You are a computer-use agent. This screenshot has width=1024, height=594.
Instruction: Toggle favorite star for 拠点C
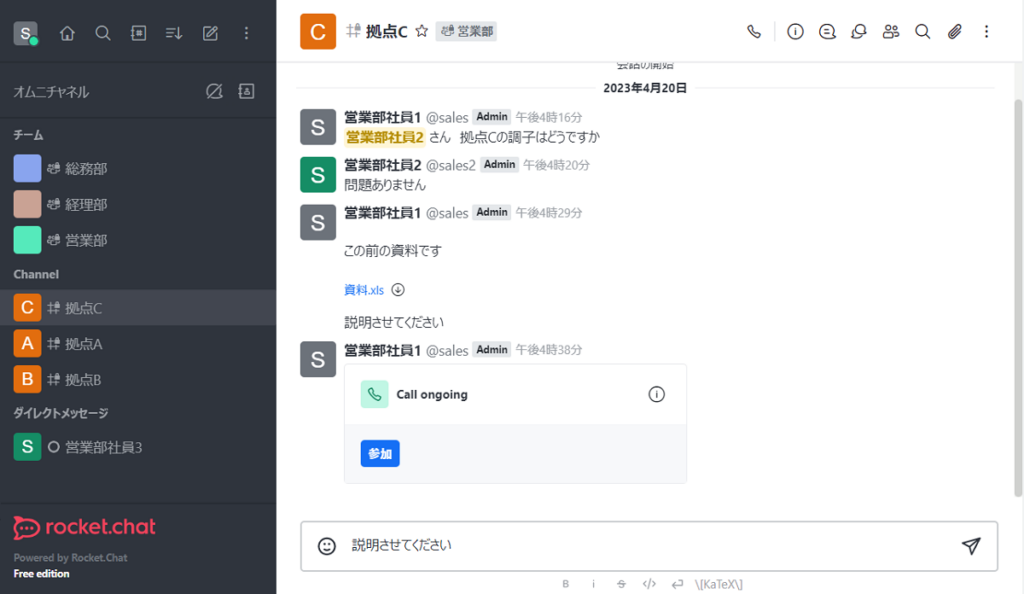(x=421, y=32)
